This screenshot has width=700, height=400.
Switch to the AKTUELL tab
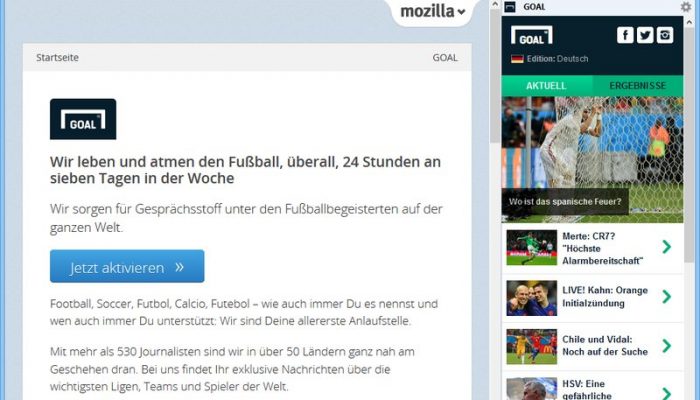coord(546,86)
